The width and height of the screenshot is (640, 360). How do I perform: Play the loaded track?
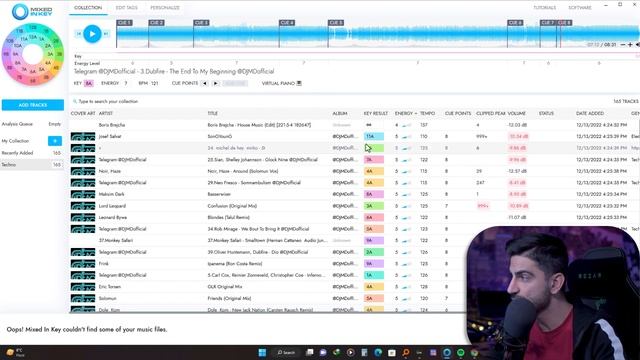(x=92, y=34)
